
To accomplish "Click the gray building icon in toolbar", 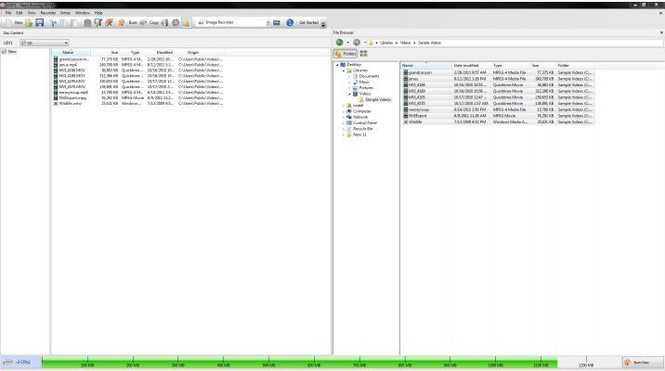I will 87,22.
